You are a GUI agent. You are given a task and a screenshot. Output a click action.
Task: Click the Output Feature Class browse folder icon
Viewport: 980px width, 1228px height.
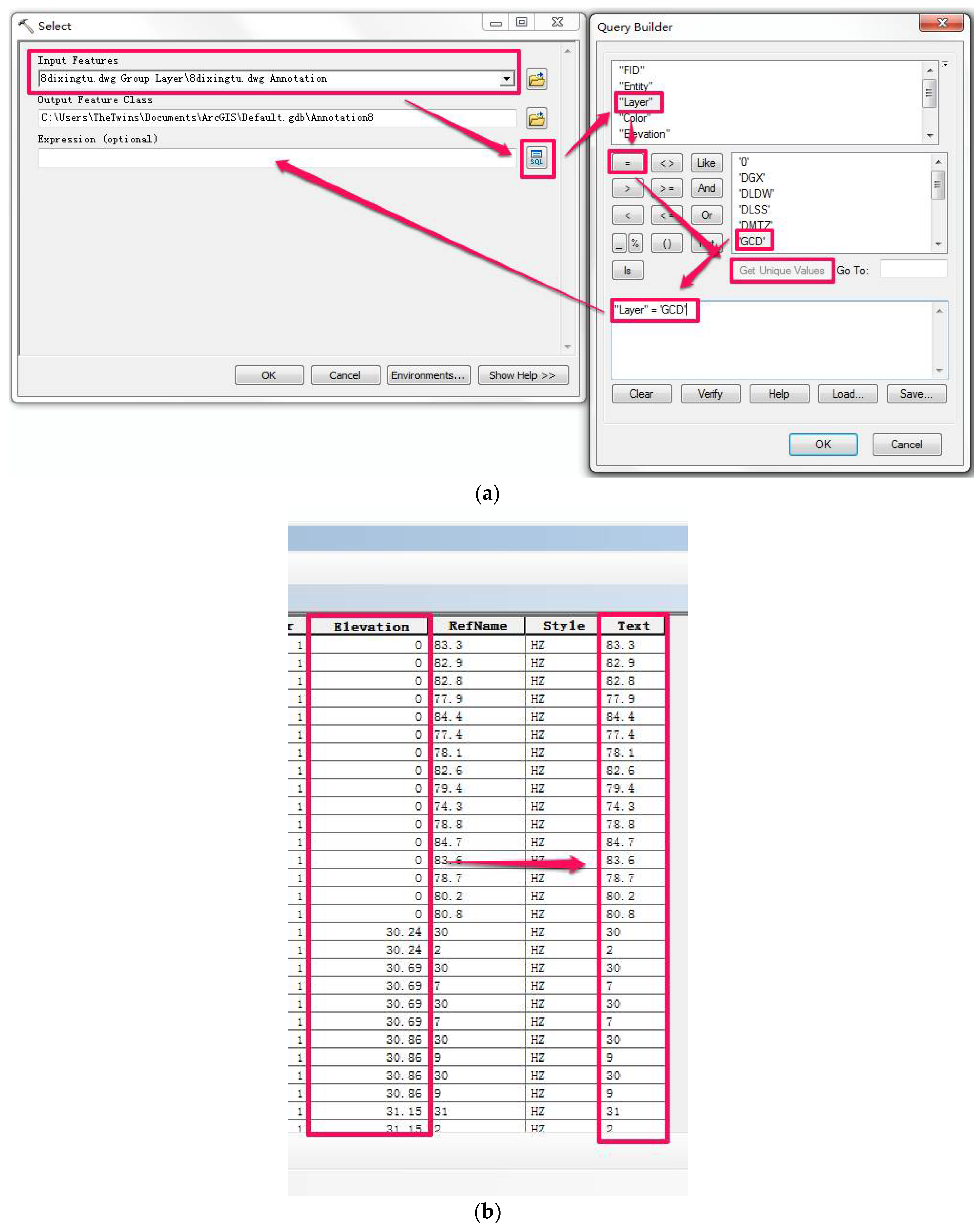coord(537,119)
